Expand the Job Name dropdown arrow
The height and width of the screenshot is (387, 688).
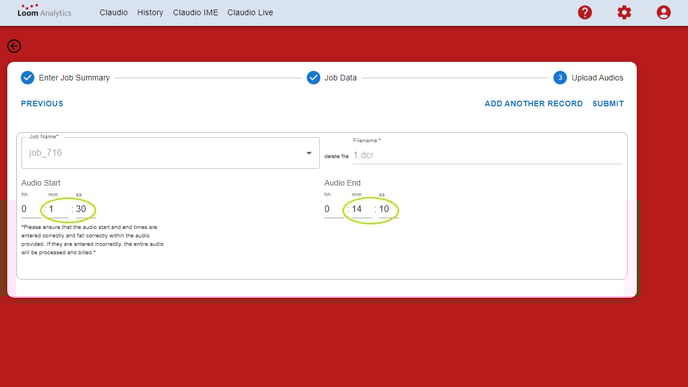coord(309,153)
